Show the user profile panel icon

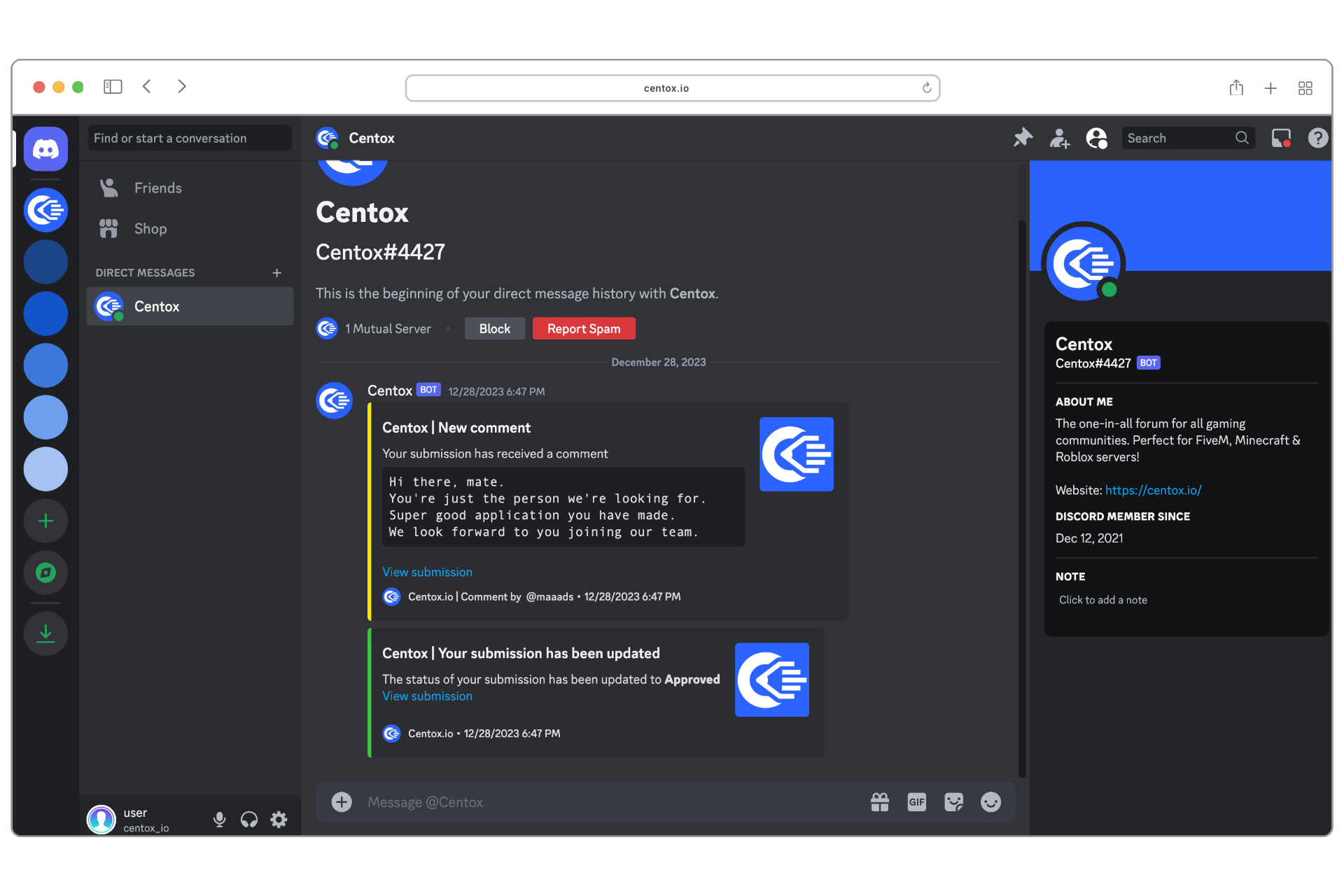1095,138
